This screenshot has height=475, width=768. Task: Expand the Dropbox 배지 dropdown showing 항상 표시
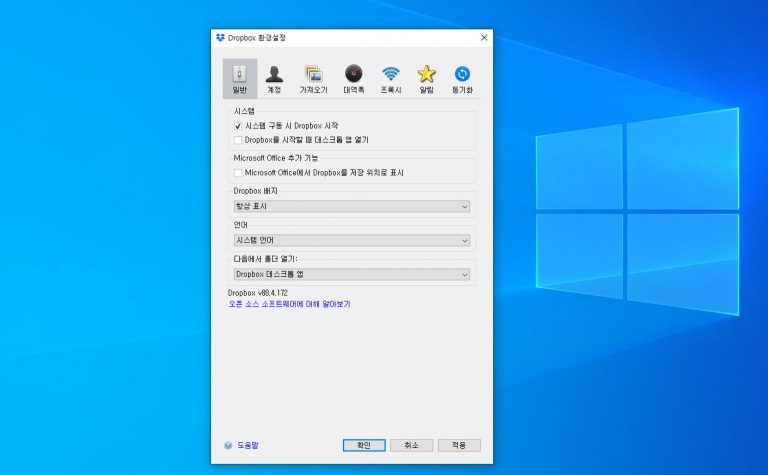pyautogui.click(x=352, y=206)
